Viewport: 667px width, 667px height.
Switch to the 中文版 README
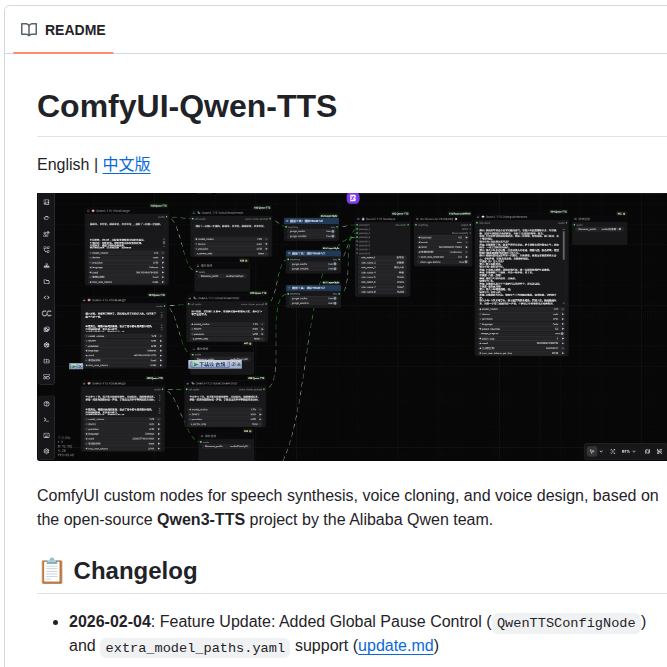tap(126, 165)
